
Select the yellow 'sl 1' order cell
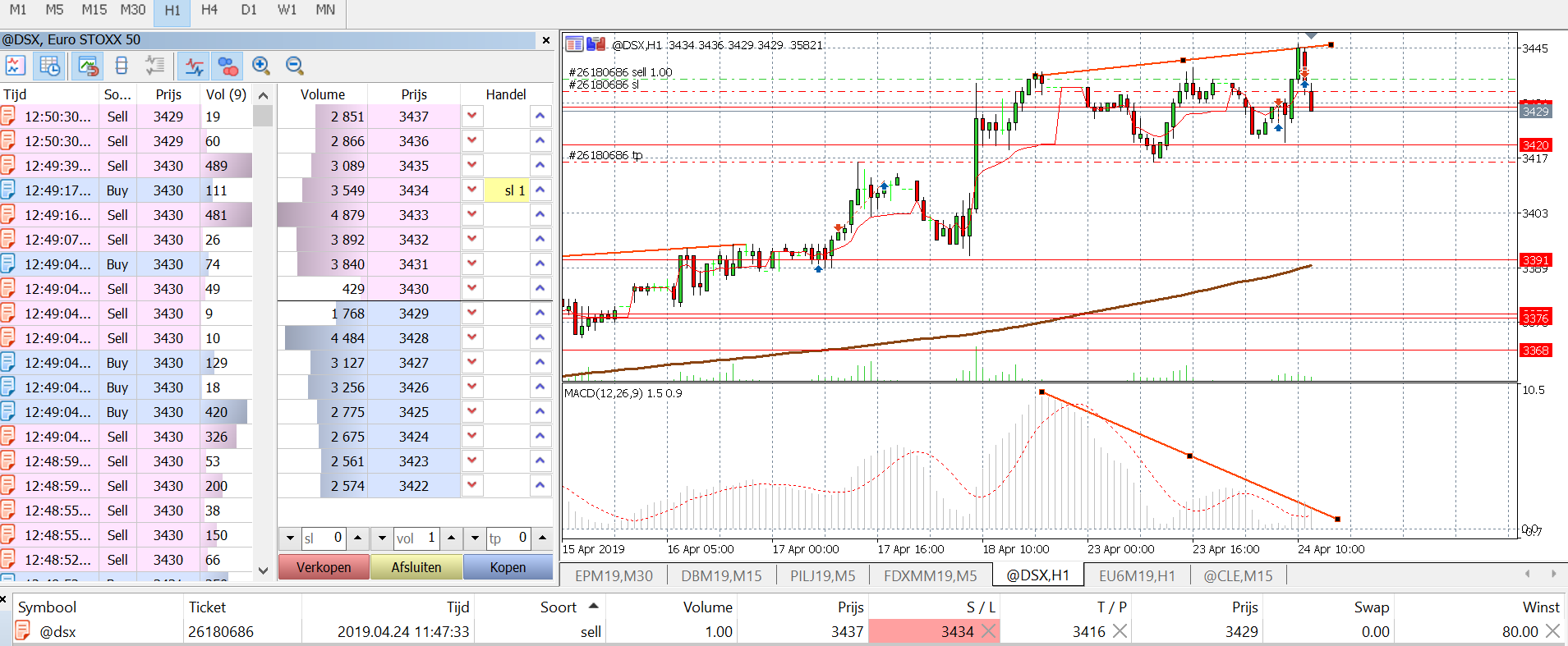[x=506, y=190]
